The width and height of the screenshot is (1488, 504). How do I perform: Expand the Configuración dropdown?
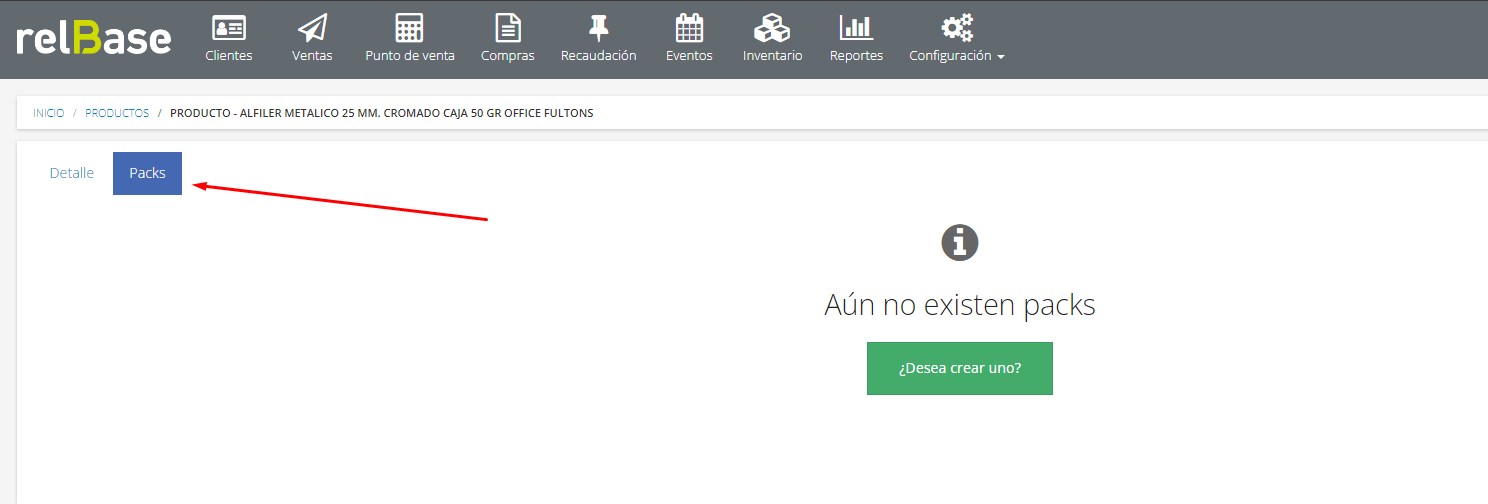pyautogui.click(x=957, y=56)
